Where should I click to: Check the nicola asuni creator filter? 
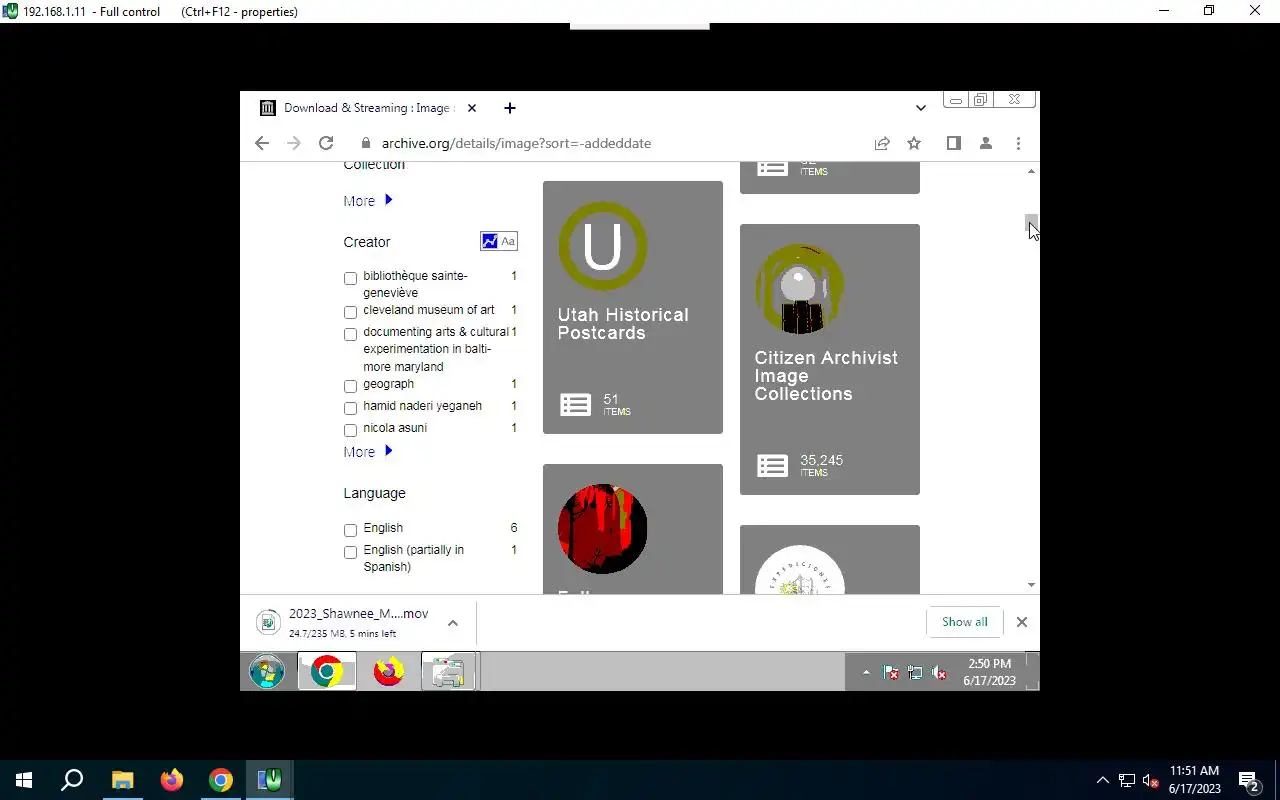pos(350,430)
